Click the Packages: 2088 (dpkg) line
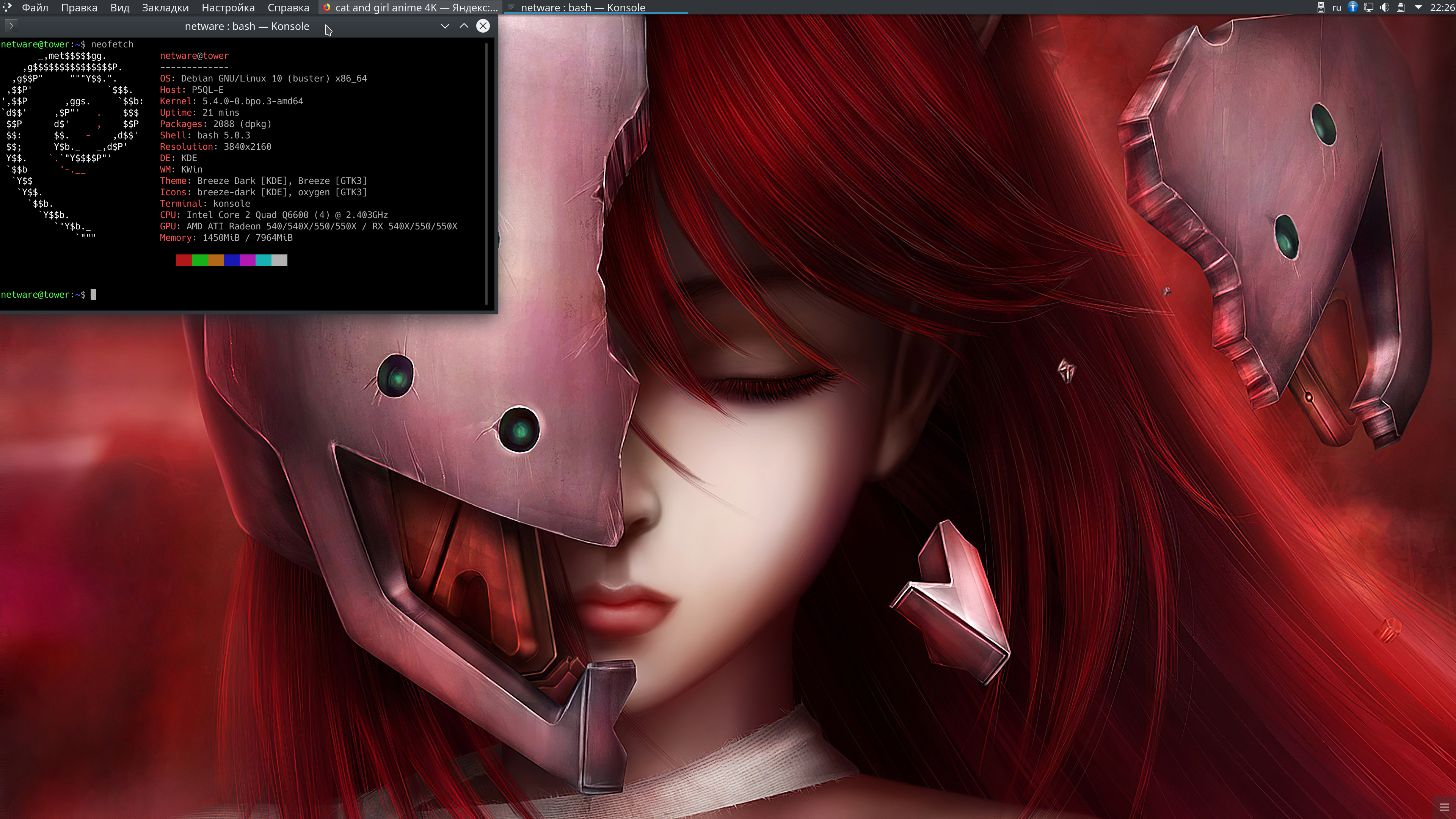This screenshot has width=1456, height=819. [215, 124]
